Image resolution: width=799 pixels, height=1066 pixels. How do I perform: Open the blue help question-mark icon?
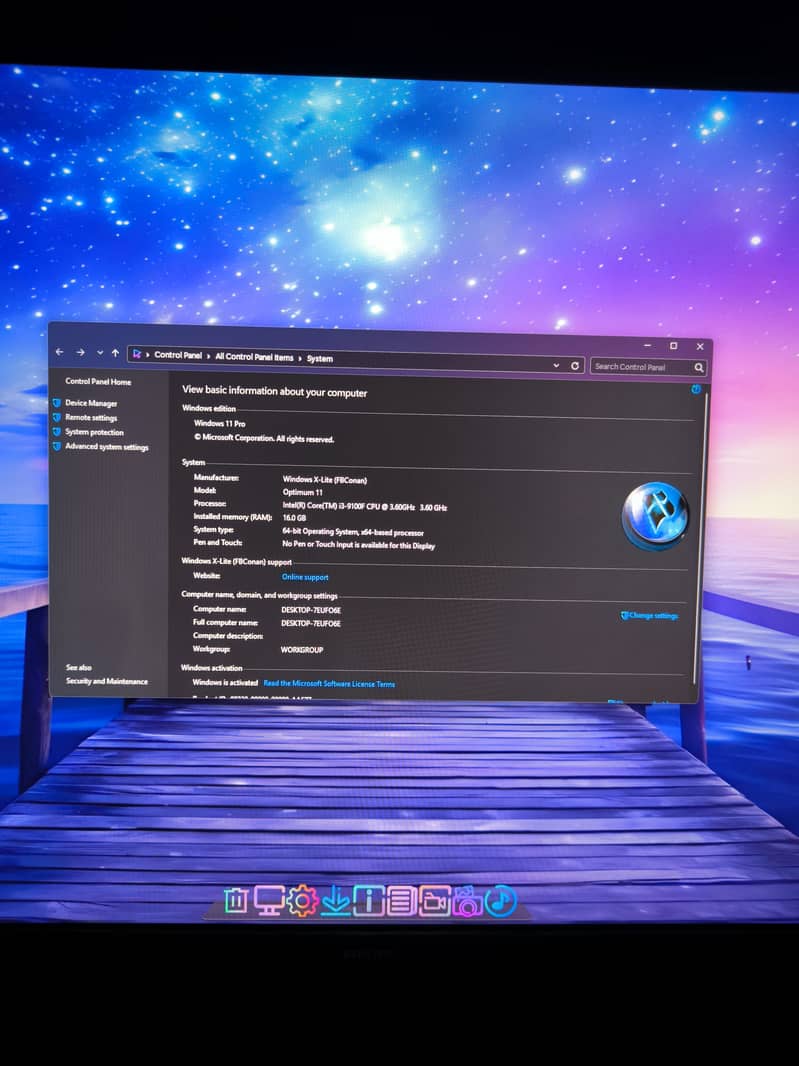point(696,389)
